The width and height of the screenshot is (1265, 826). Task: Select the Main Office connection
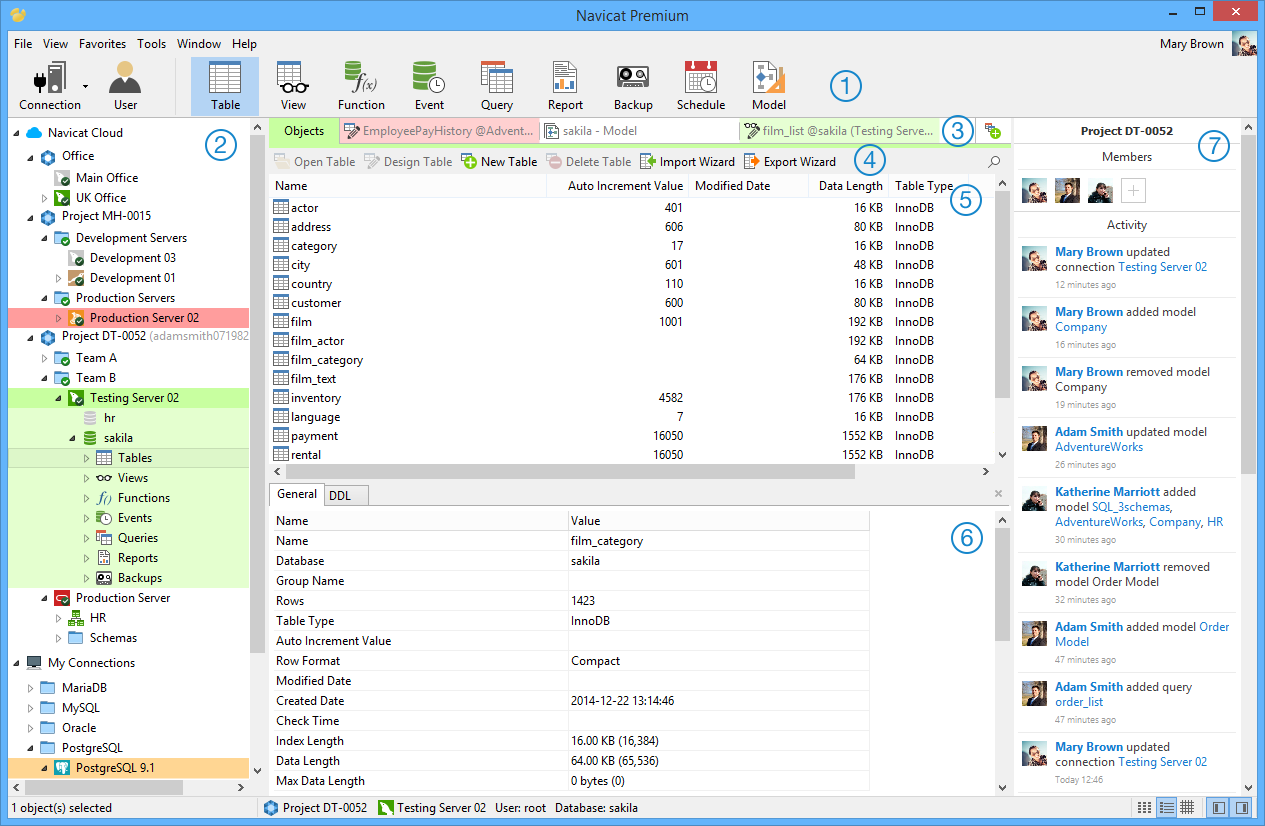[107, 178]
